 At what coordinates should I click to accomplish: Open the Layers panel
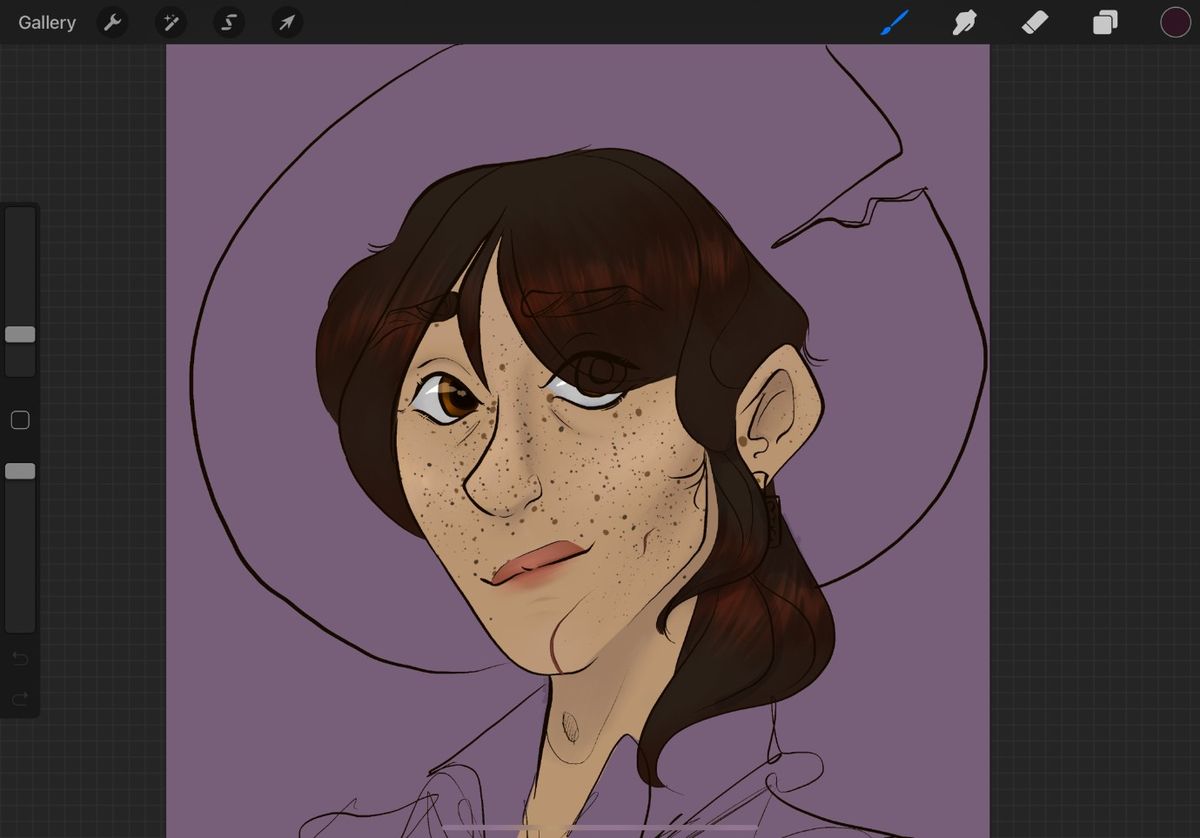[x=1105, y=22]
